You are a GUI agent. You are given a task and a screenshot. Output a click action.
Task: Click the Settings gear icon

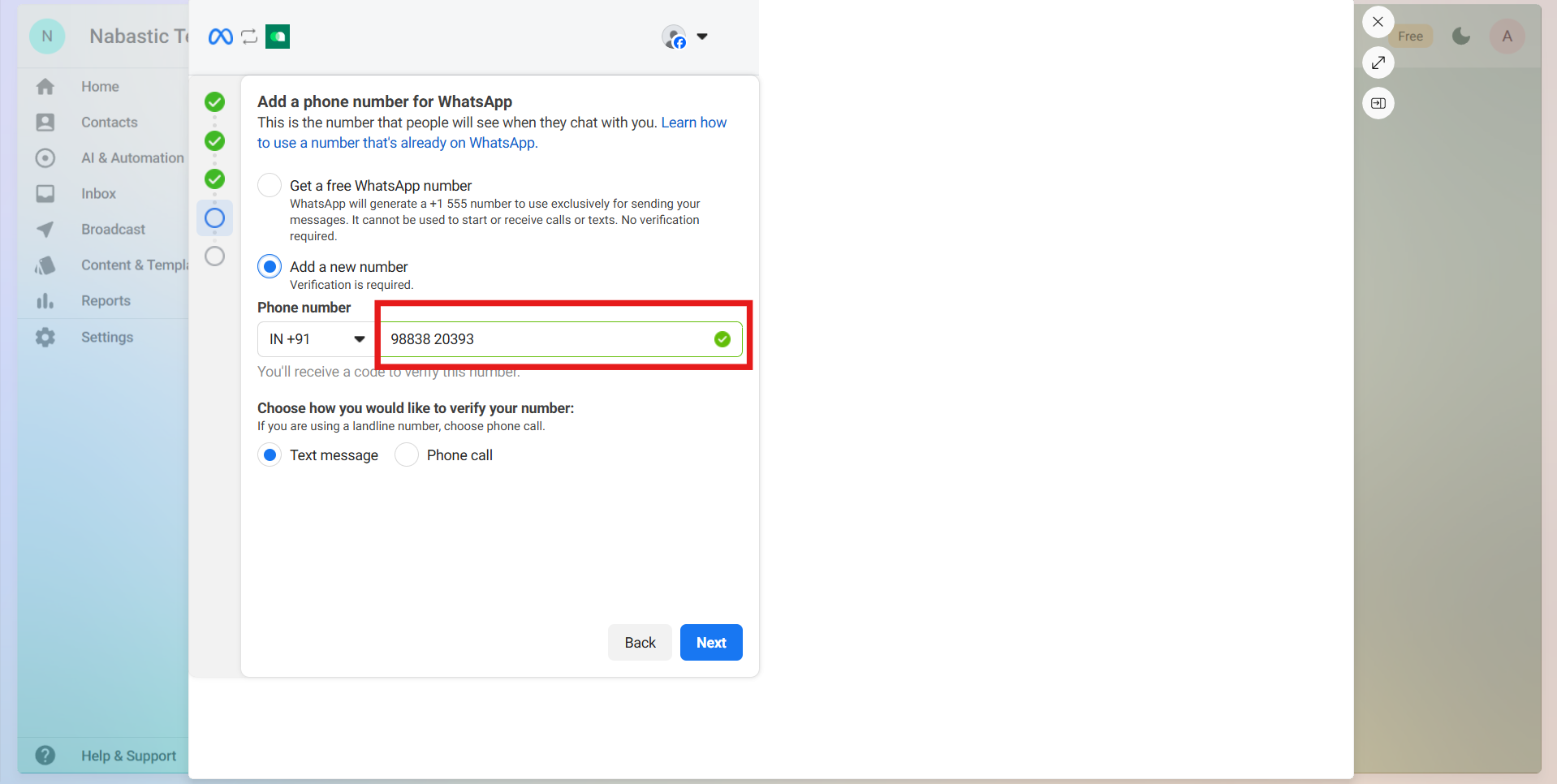tap(45, 338)
